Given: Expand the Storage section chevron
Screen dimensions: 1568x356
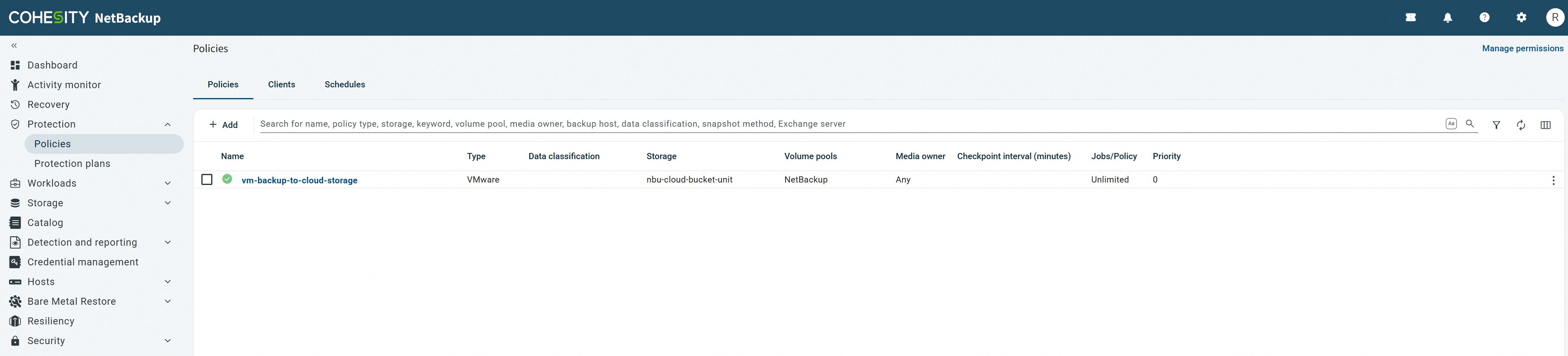Looking at the screenshot, I should coord(167,203).
